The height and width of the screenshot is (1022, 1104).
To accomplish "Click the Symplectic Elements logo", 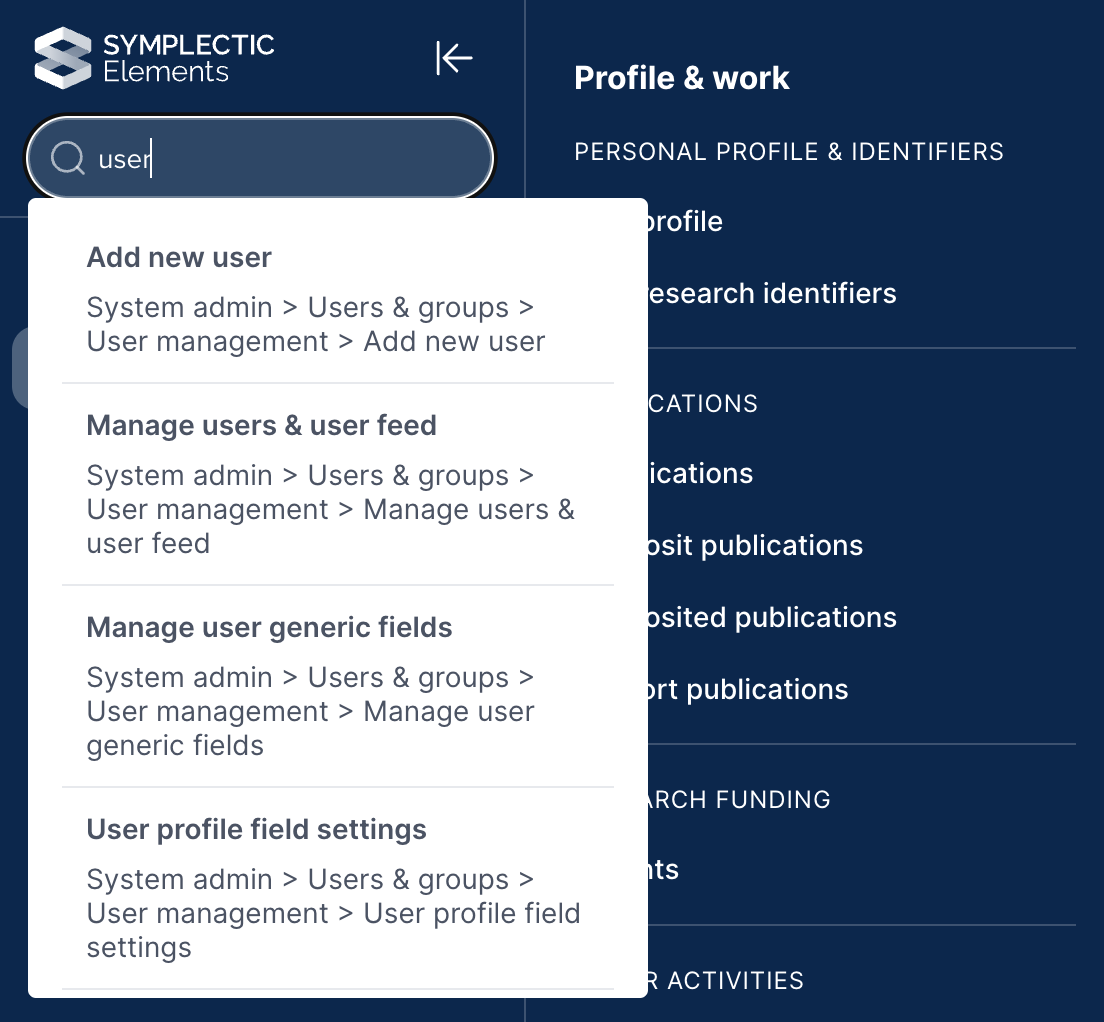I will click(62, 58).
